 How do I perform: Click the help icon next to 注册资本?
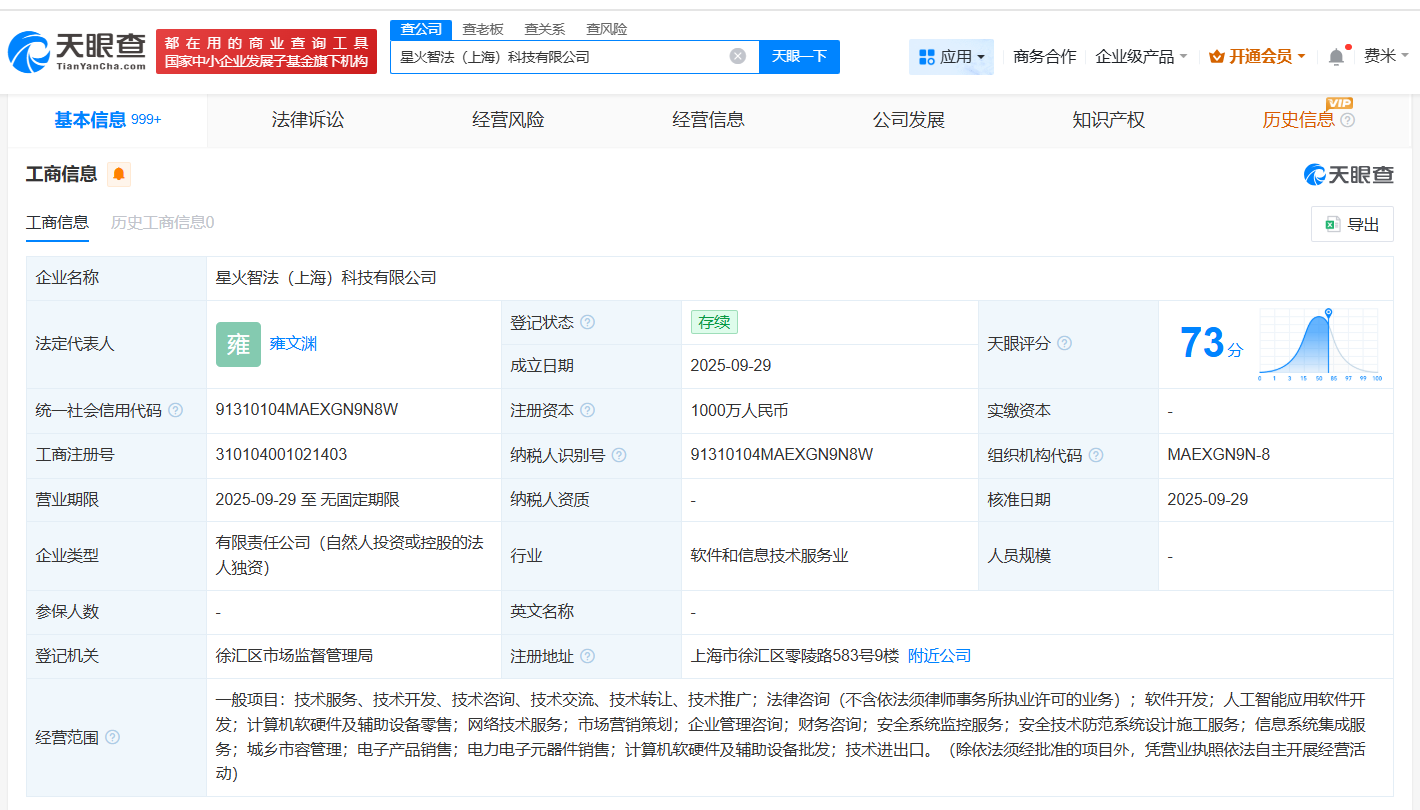point(588,410)
